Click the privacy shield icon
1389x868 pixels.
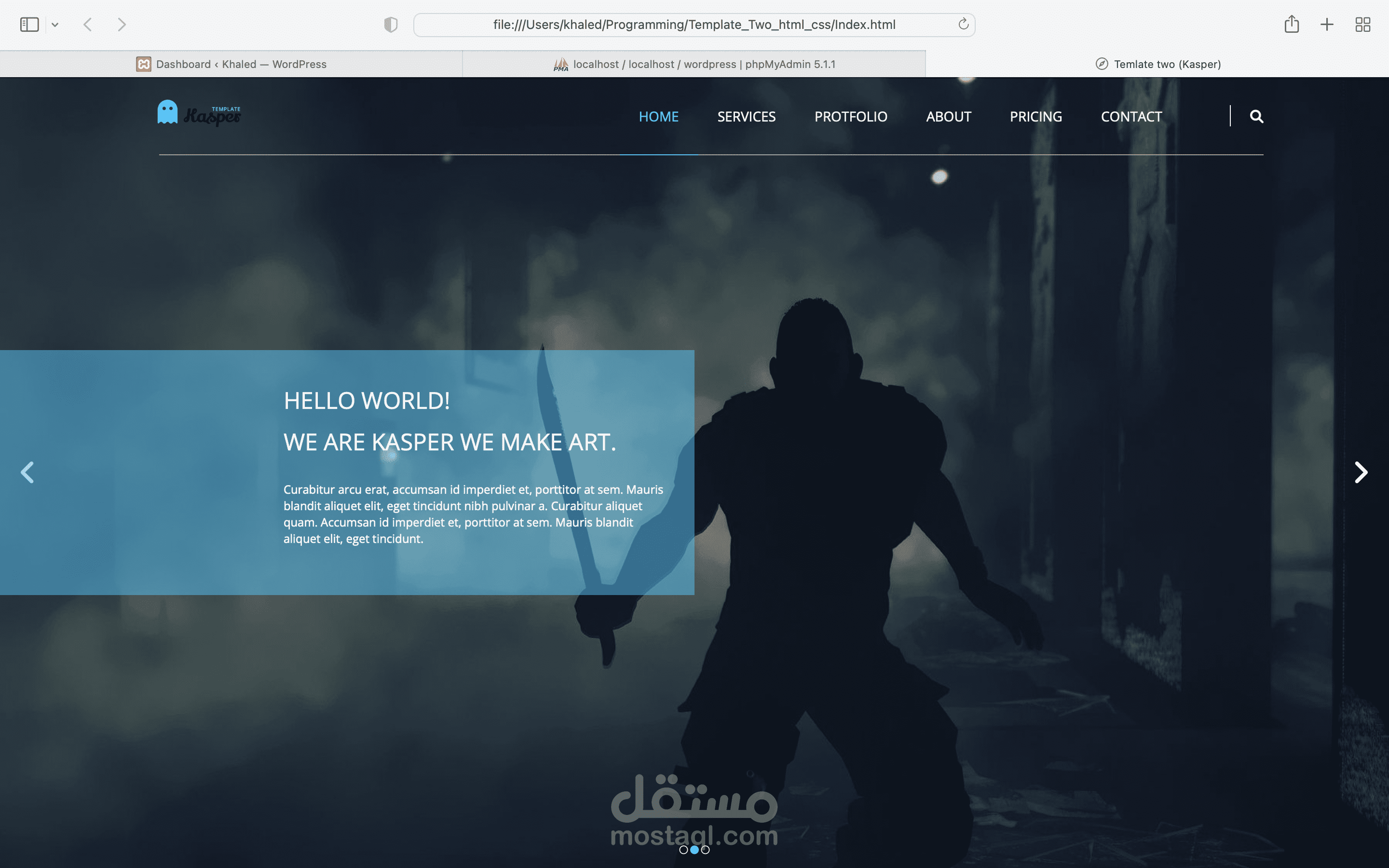tap(390, 25)
